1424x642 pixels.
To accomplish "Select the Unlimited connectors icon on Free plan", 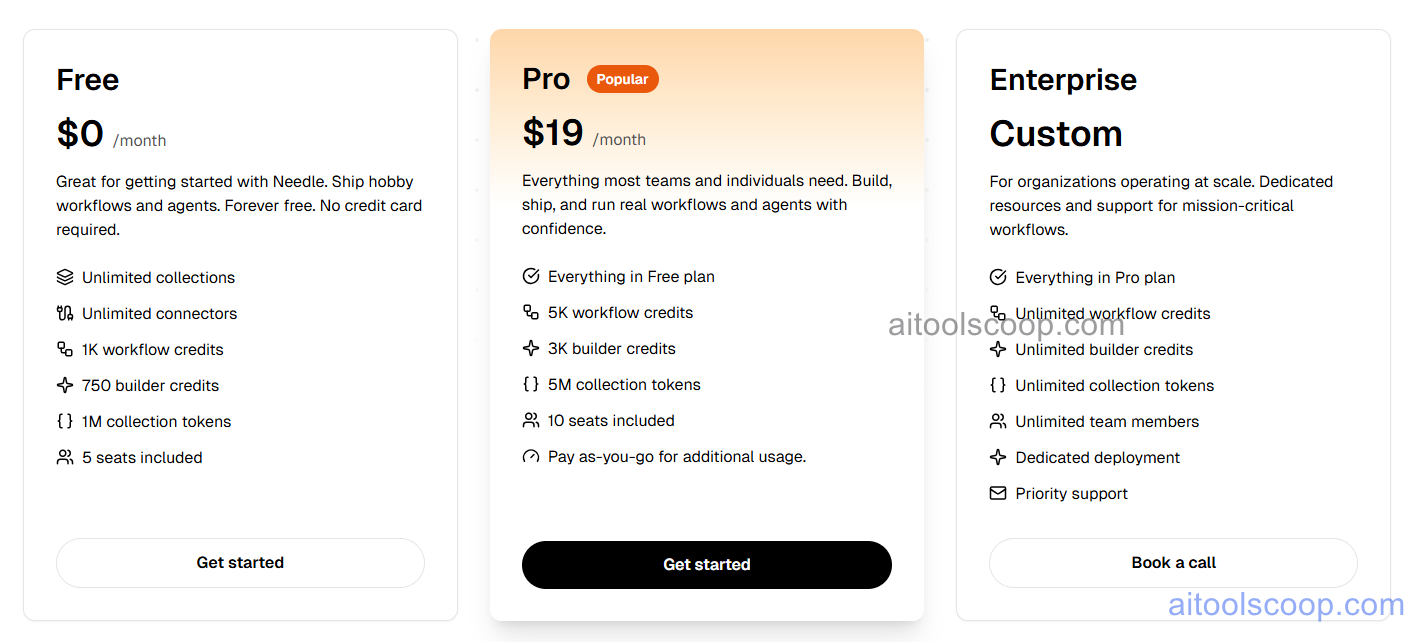I will 65,313.
